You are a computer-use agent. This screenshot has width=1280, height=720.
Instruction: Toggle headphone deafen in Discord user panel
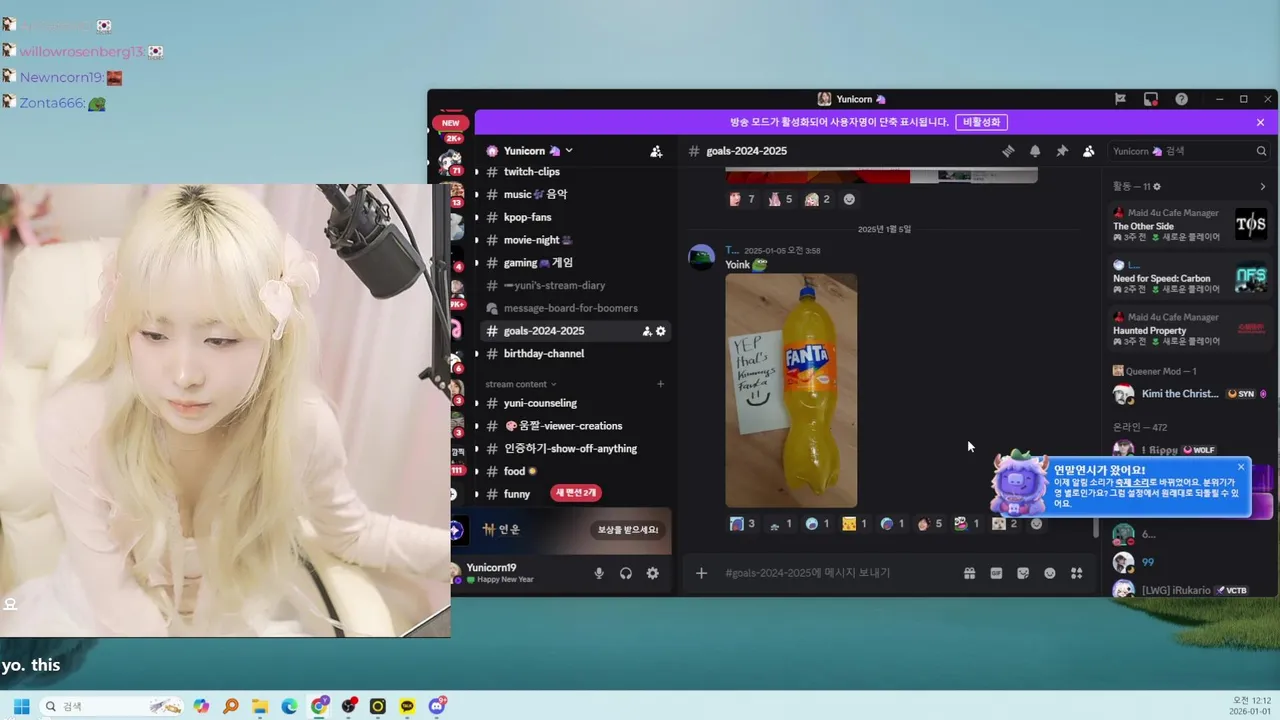pos(626,573)
